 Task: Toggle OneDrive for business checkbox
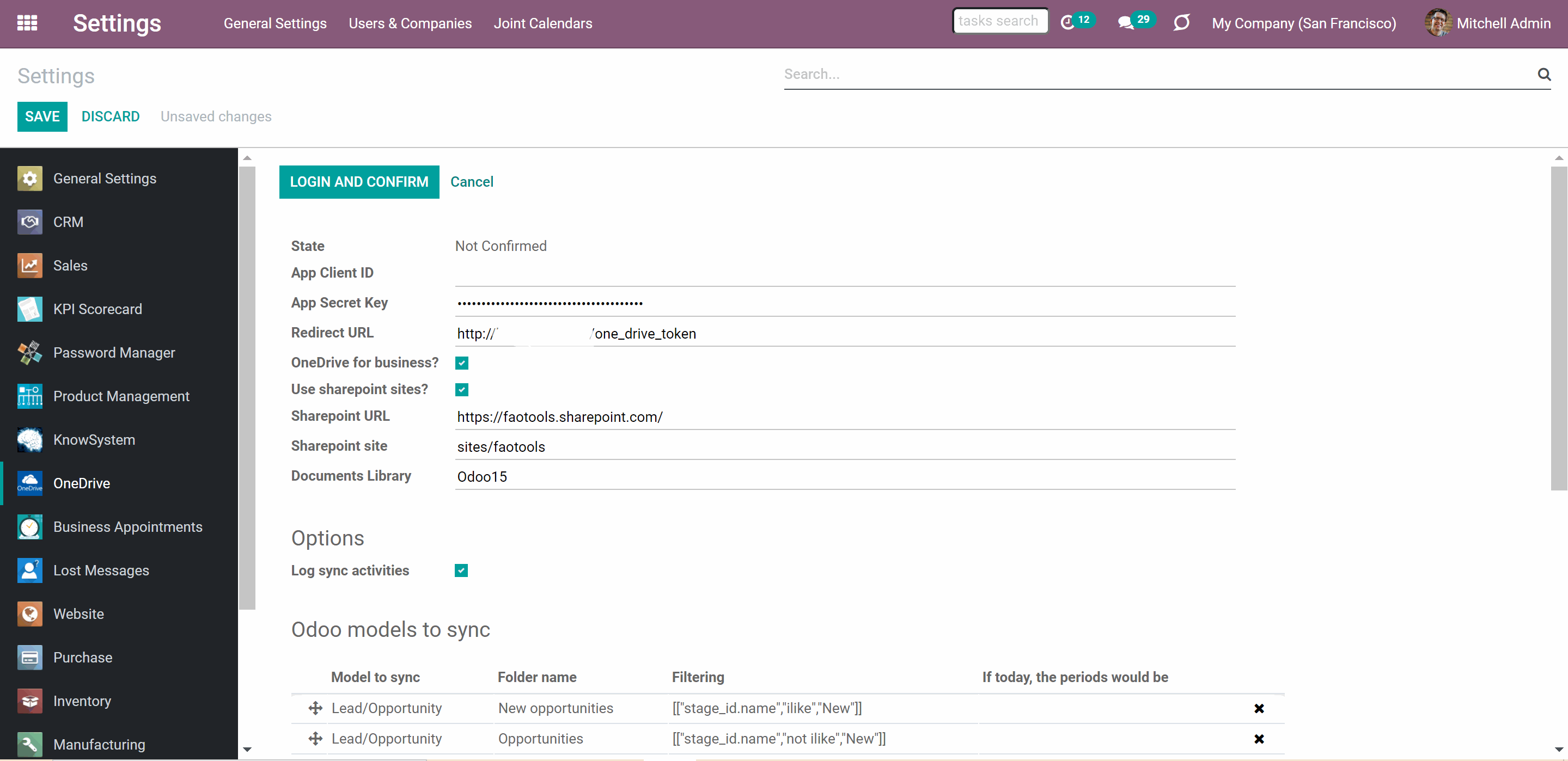pos(462,363)
